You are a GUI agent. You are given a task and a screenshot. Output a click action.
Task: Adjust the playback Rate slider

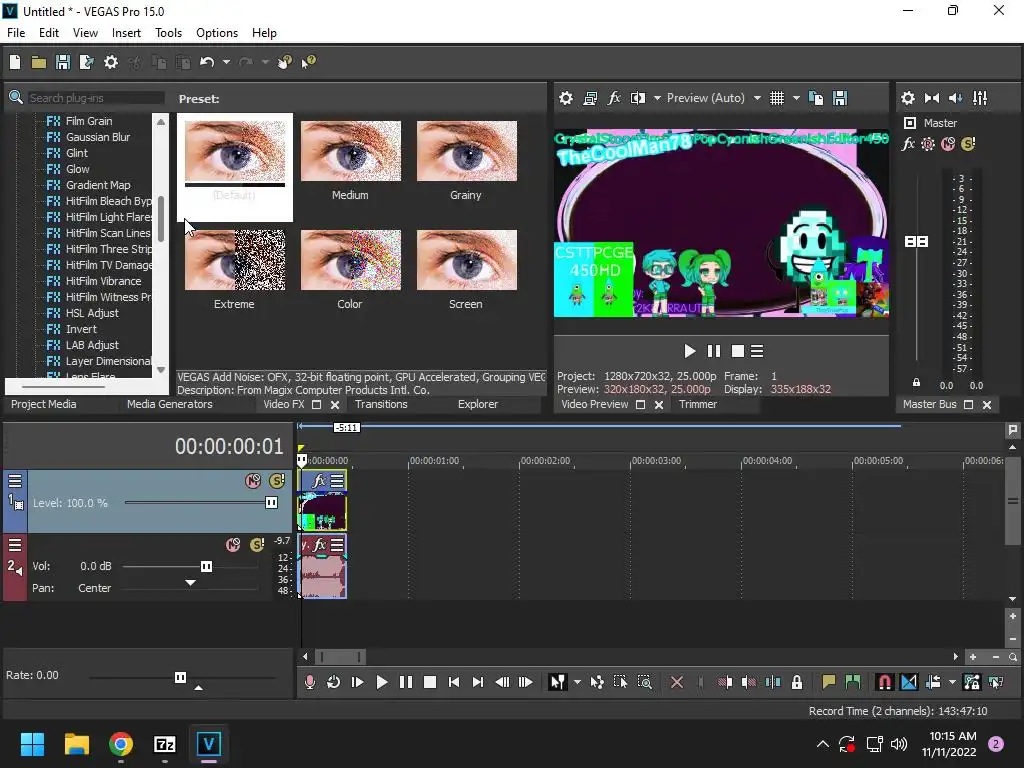[182, 677]
